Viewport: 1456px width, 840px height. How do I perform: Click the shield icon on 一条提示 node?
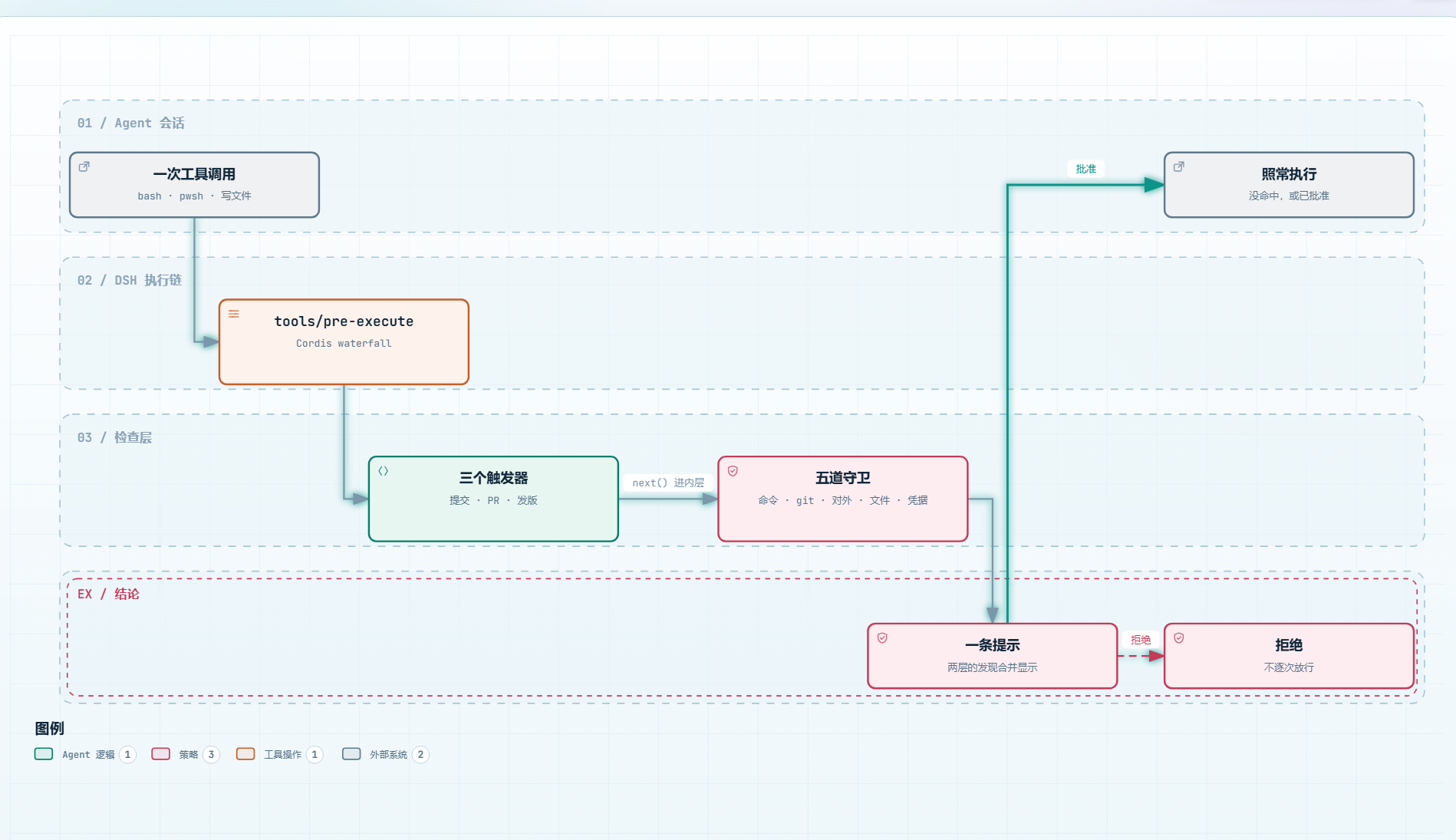tap(882, 638)
